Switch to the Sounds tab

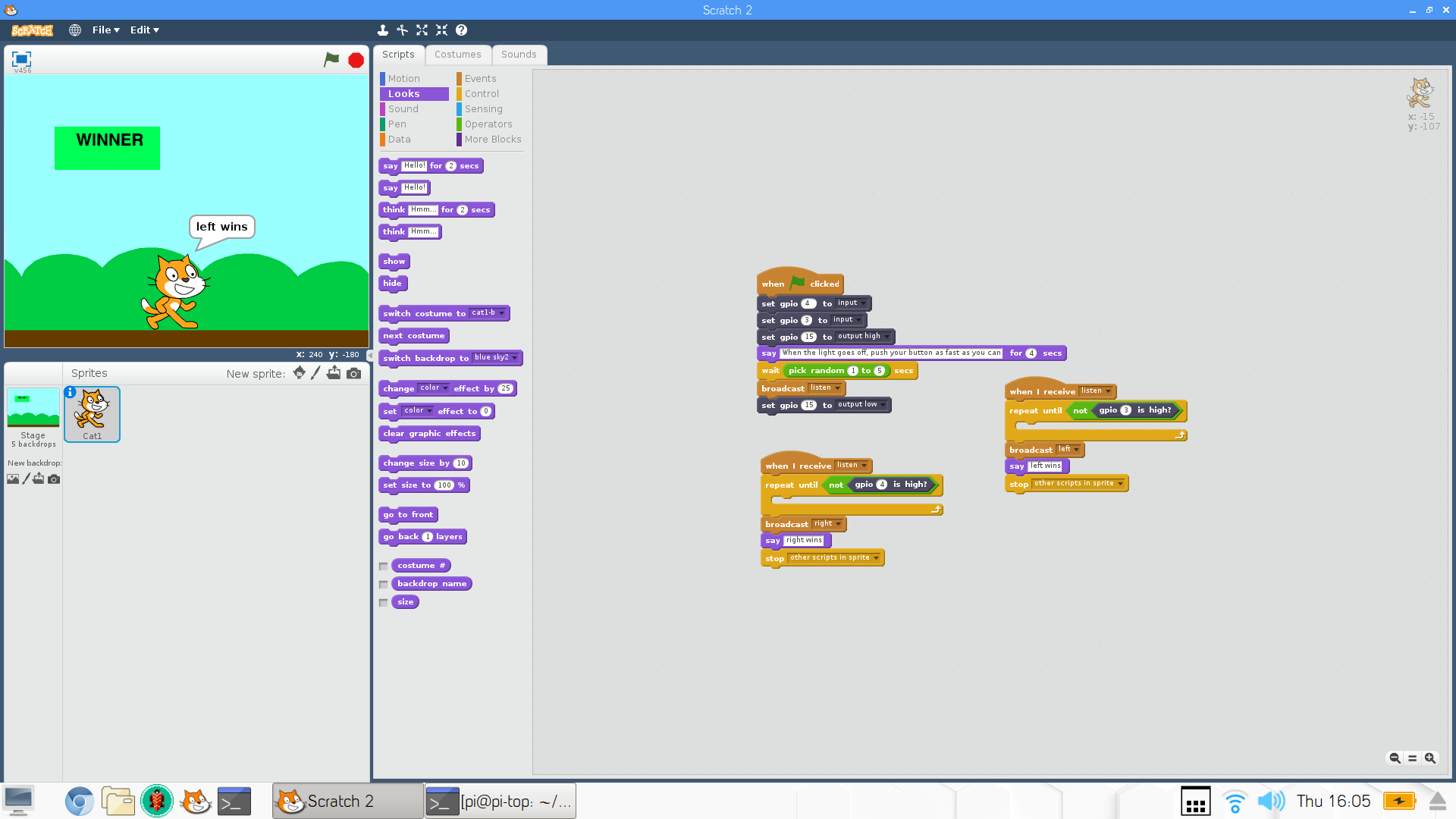(518, 54)
